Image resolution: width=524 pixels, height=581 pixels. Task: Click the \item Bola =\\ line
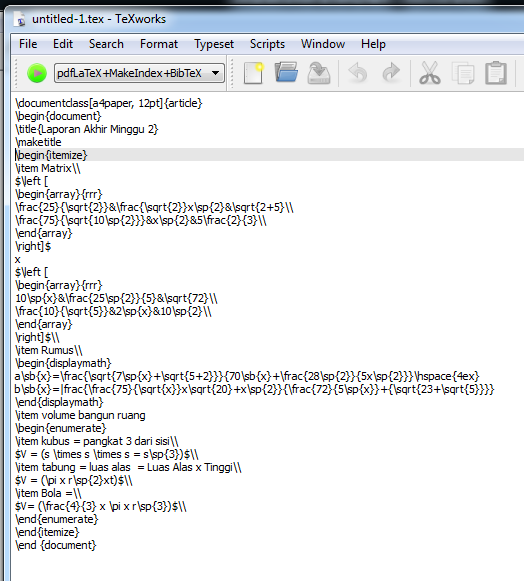pyautogui.click(x=48, y=493)
